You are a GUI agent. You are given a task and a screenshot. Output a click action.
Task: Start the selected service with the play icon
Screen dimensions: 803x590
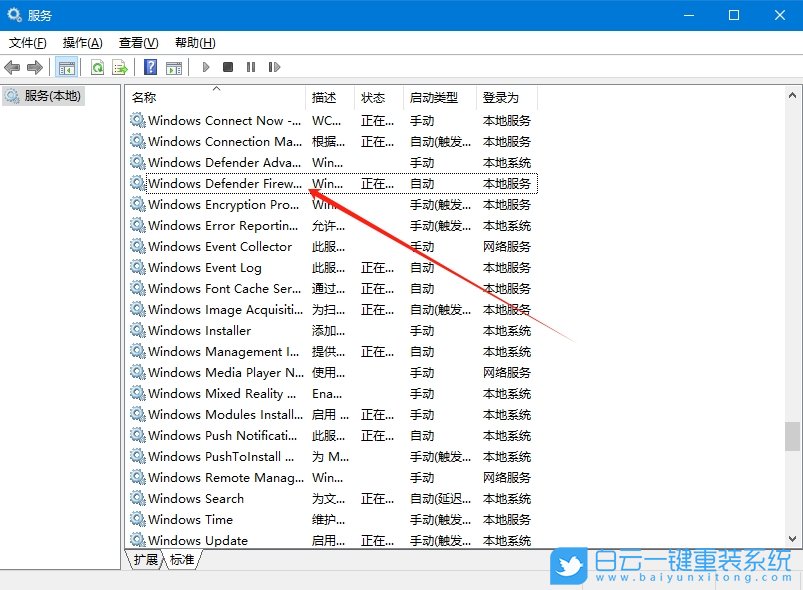click(x=204, y=67)
